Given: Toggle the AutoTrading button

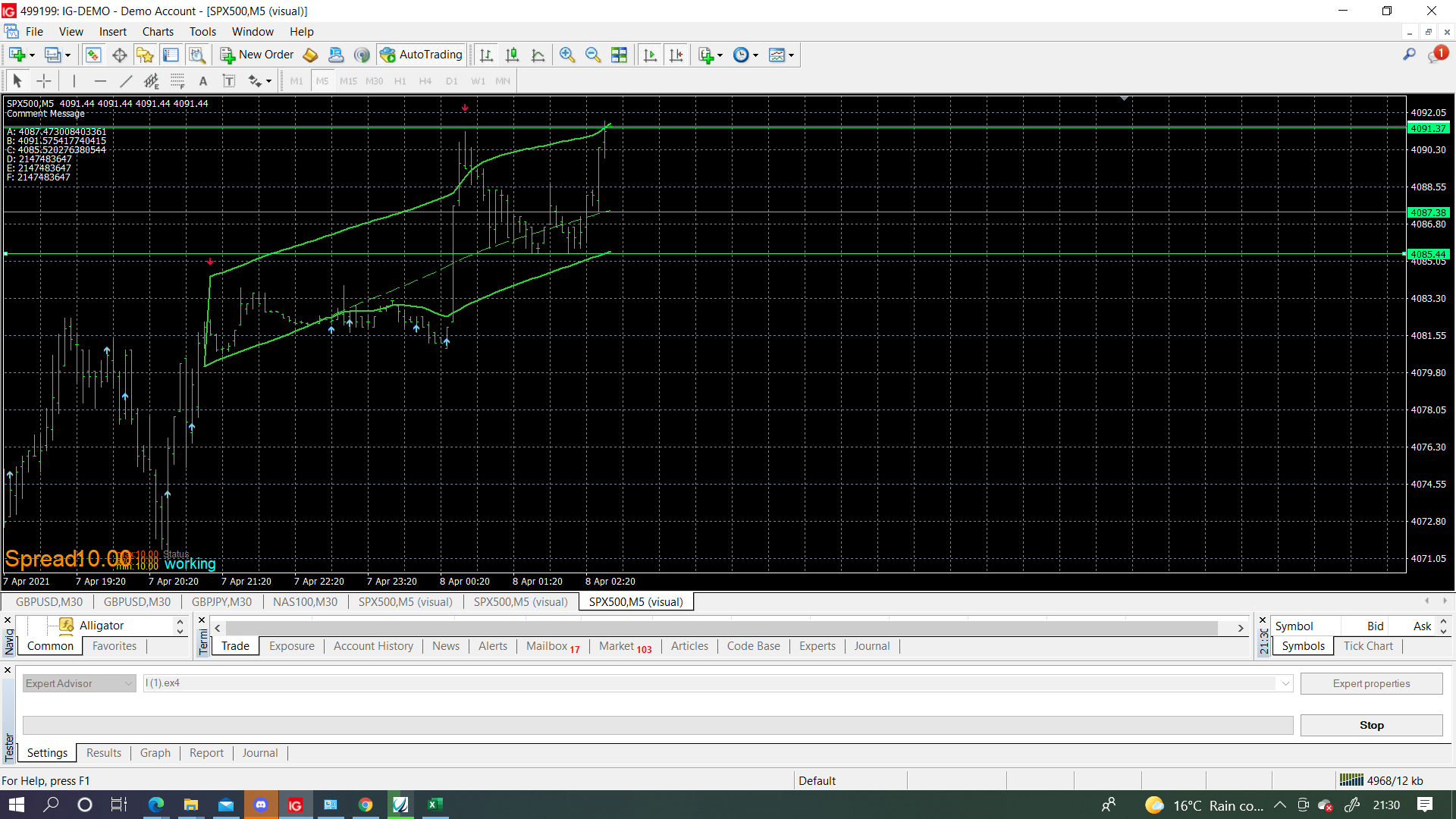Looking at the screenshot, I should [421, 55].
